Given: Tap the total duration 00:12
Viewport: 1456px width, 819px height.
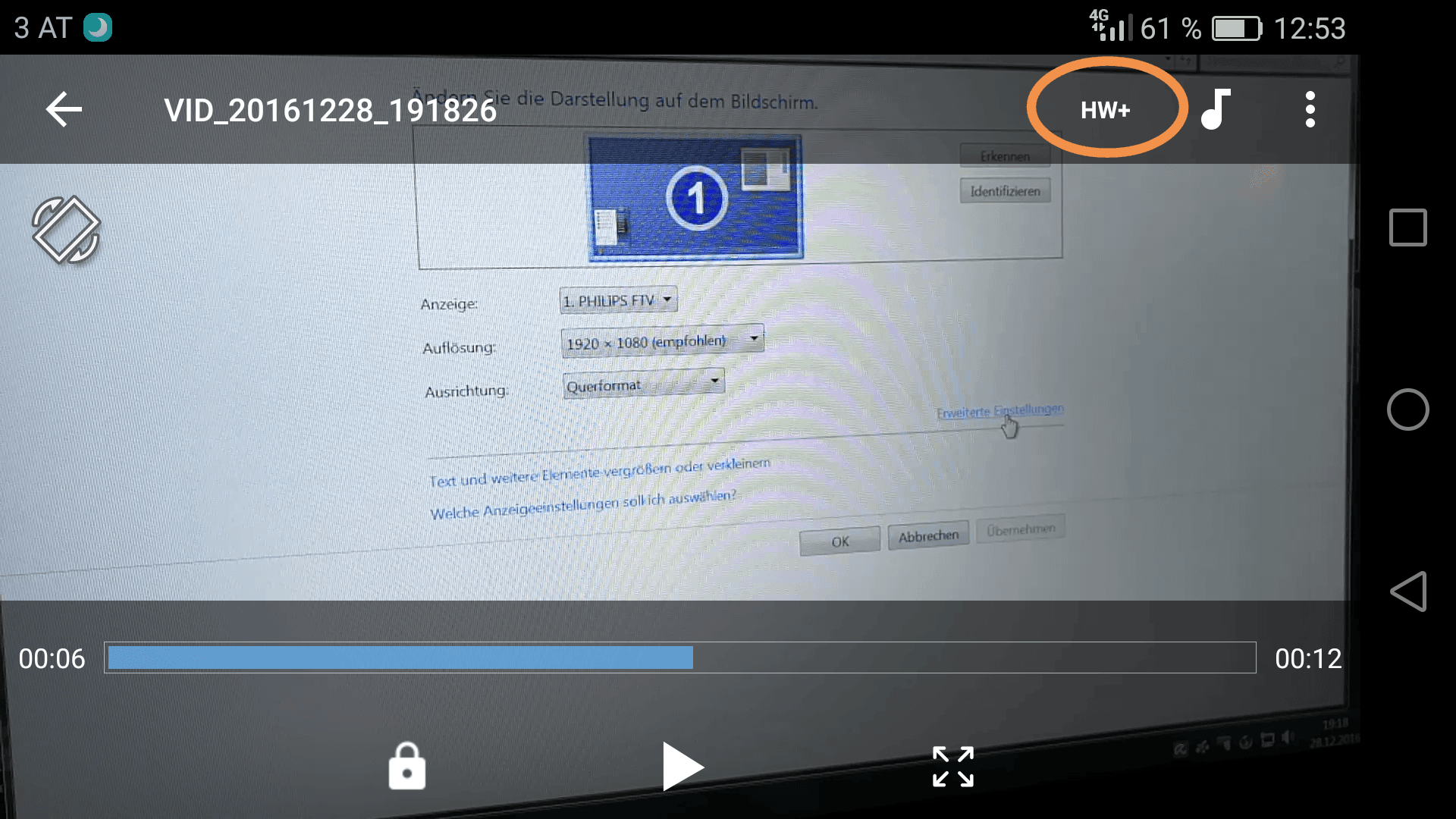Looking at the screenshot, I should pyautogui.click(x=1308, y=658).
